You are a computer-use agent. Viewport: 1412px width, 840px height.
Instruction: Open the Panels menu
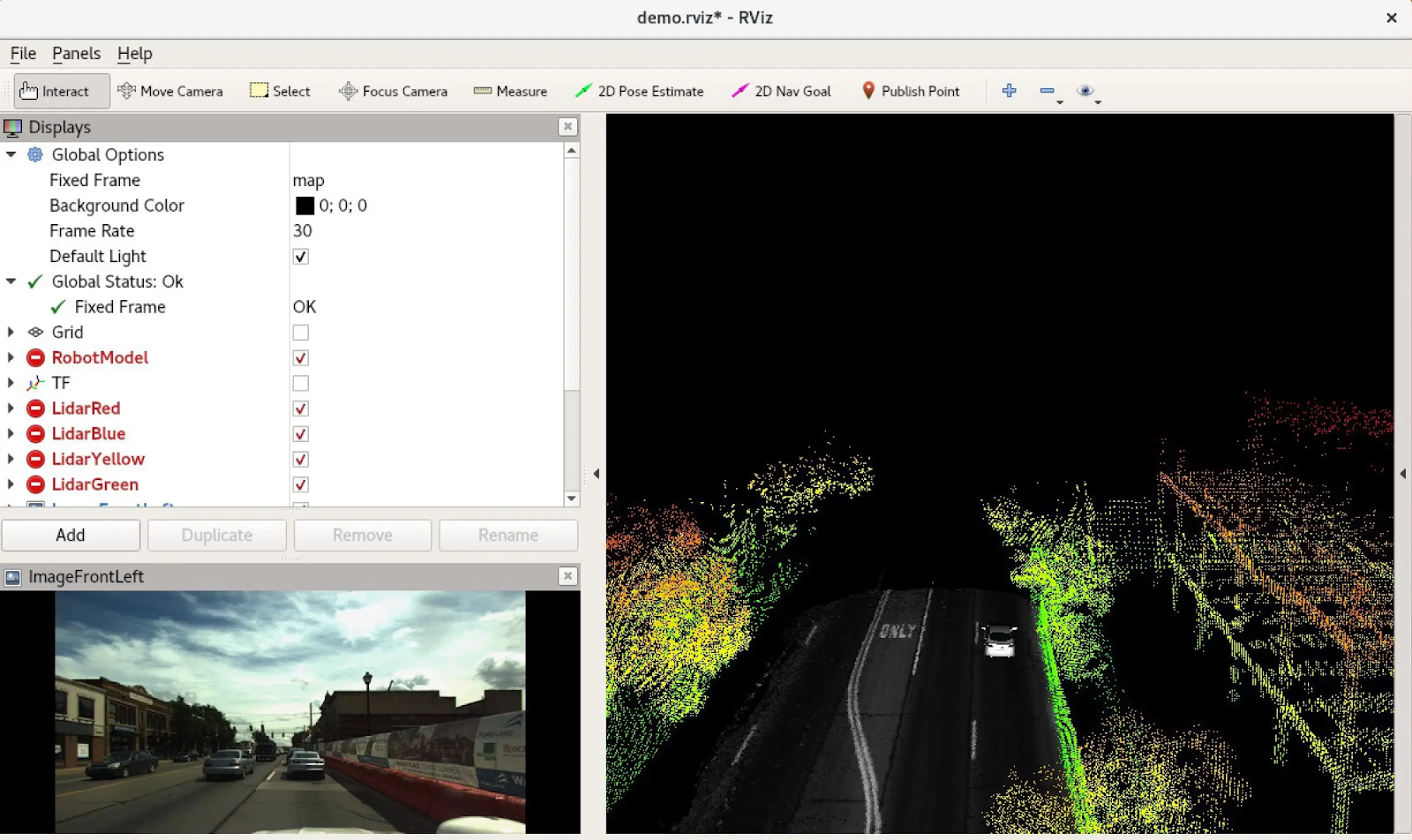click(x=76, y=54)
